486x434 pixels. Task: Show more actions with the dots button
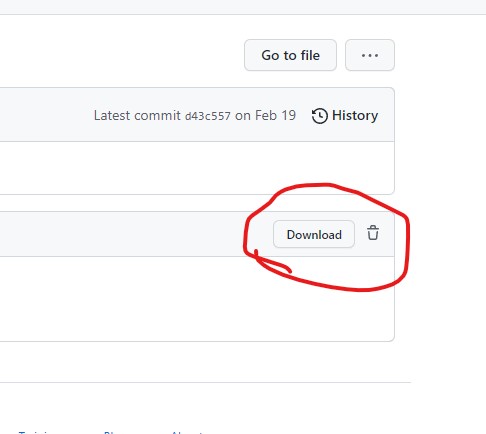(x=370, y=55)
